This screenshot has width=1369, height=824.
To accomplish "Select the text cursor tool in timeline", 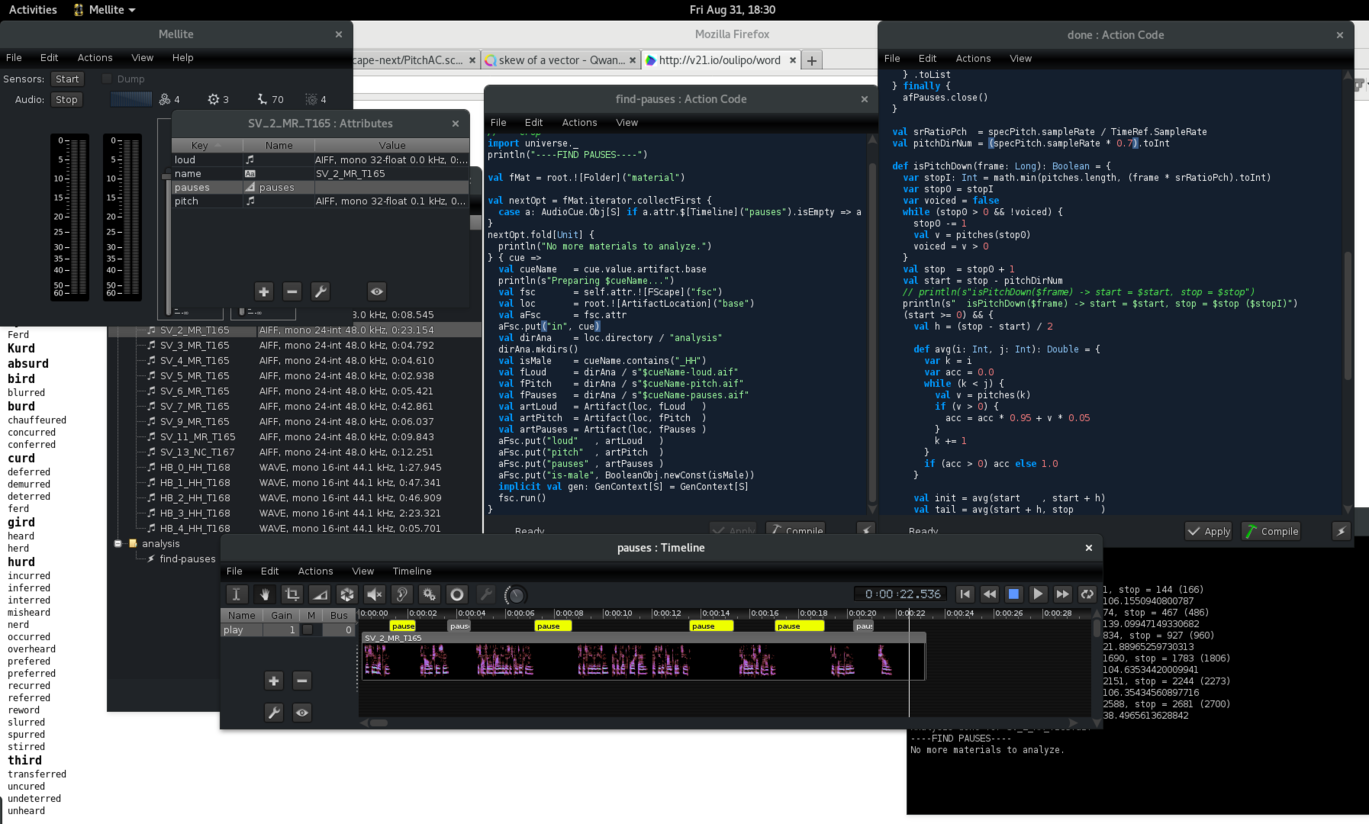I will point(237,594).
